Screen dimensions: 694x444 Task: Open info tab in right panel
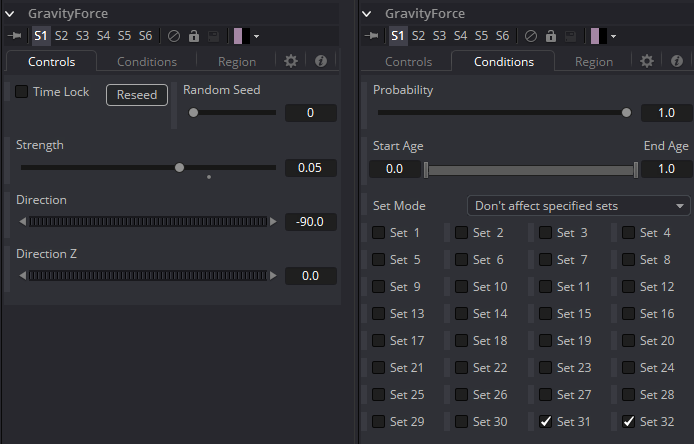(677, 61)
